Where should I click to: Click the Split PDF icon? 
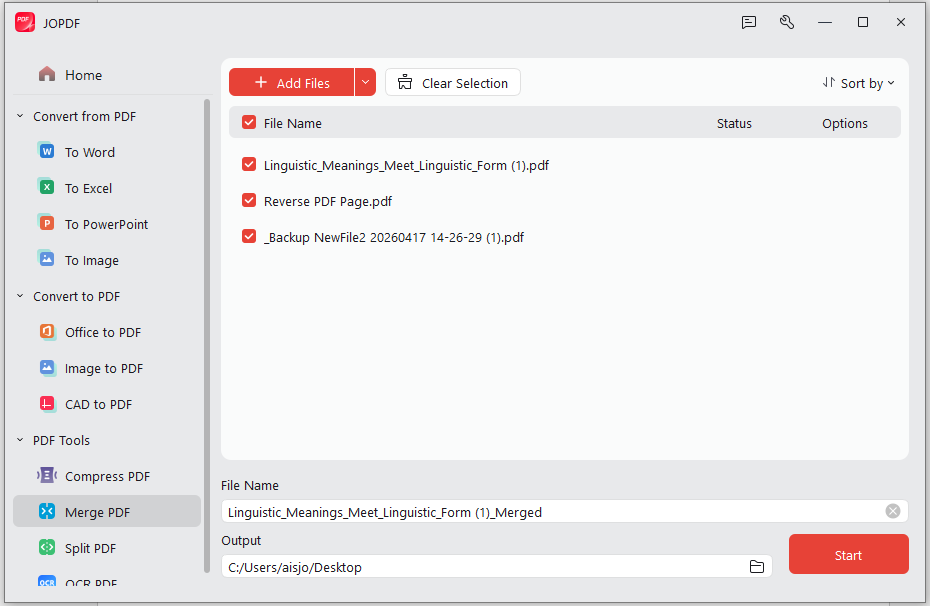click(47, 547)
